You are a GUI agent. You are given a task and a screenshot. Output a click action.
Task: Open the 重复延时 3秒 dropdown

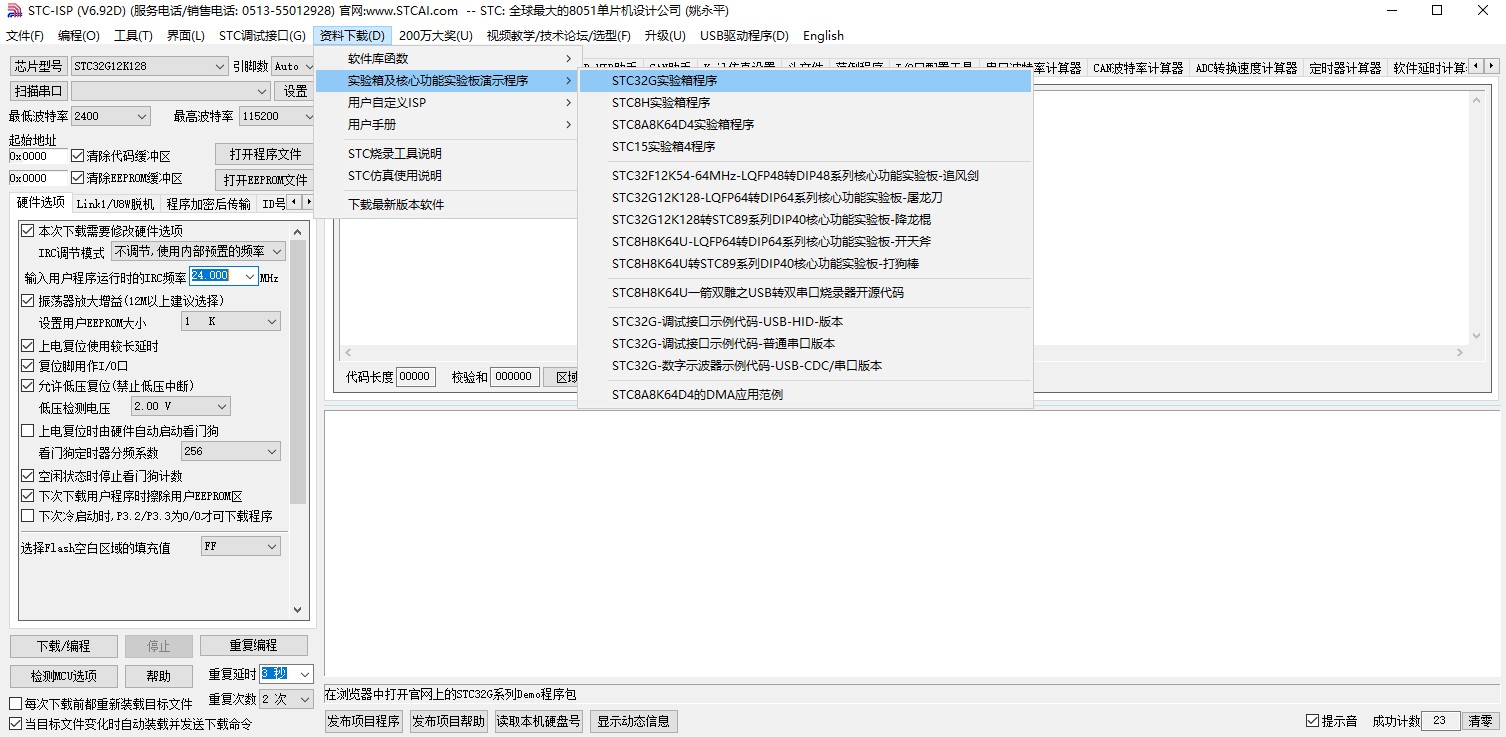click(286, 675)
